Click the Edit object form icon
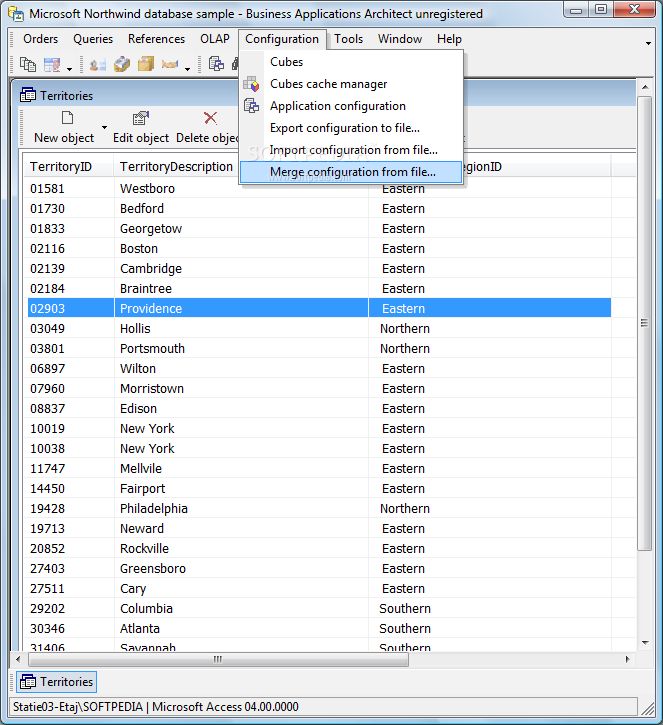Viewport: 663px width, 725px height. (x=141, y=118)
